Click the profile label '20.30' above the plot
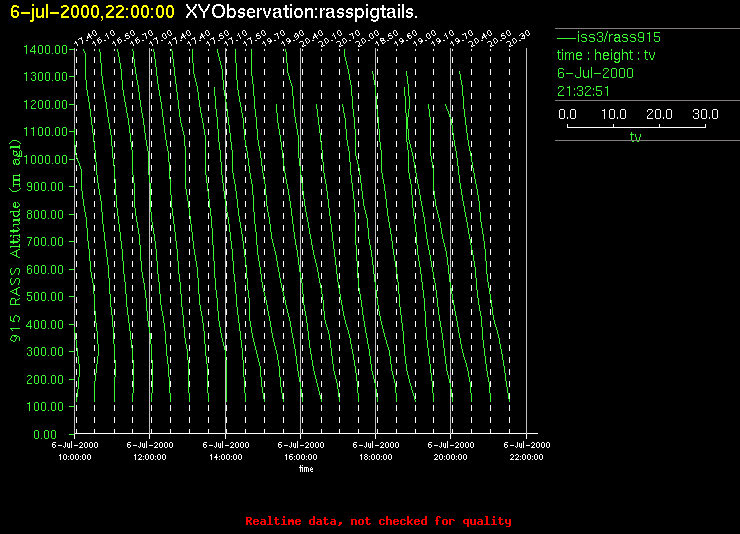This screenshot has width=740, height=534. pyautogui.click(x=519, y=38)
